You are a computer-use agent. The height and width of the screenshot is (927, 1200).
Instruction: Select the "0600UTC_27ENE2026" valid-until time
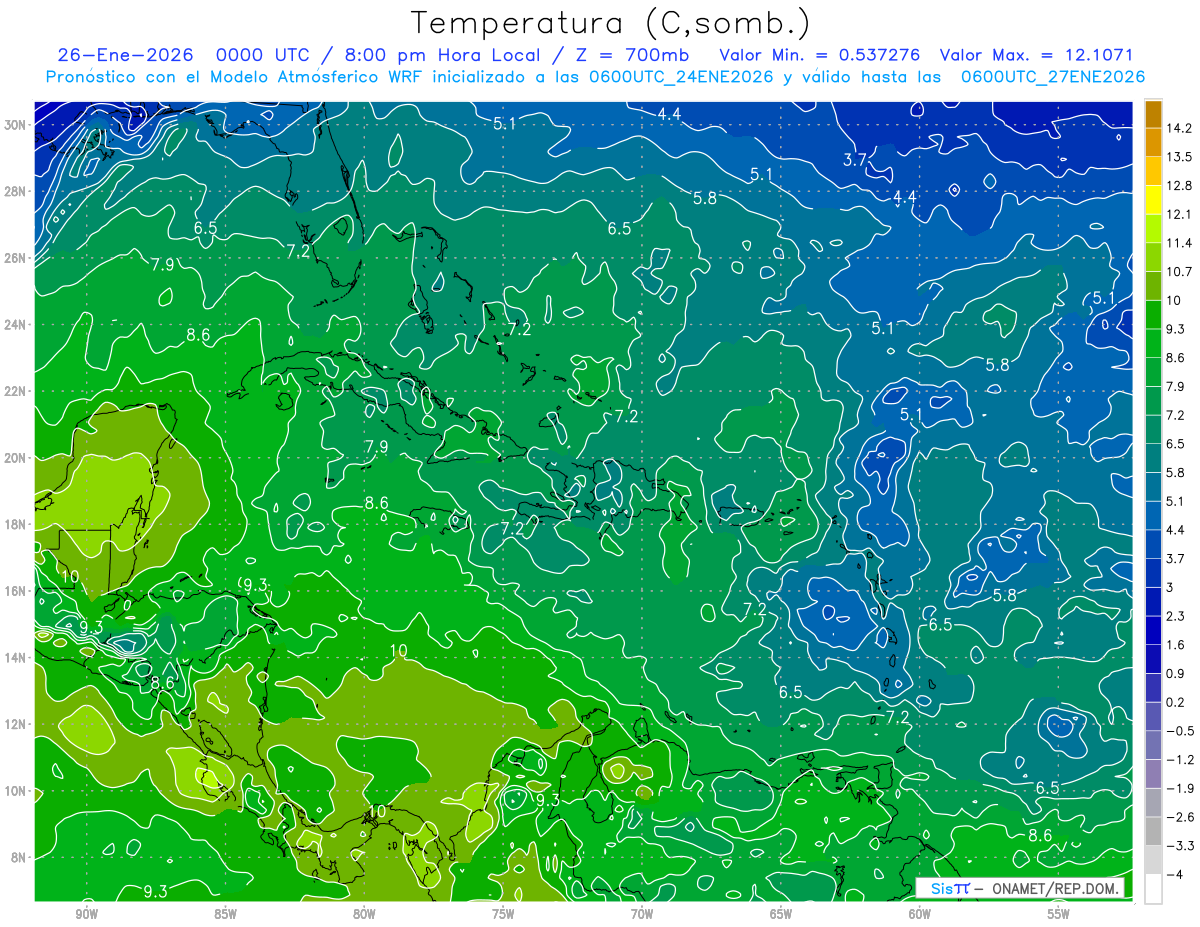pos(1053,77)
